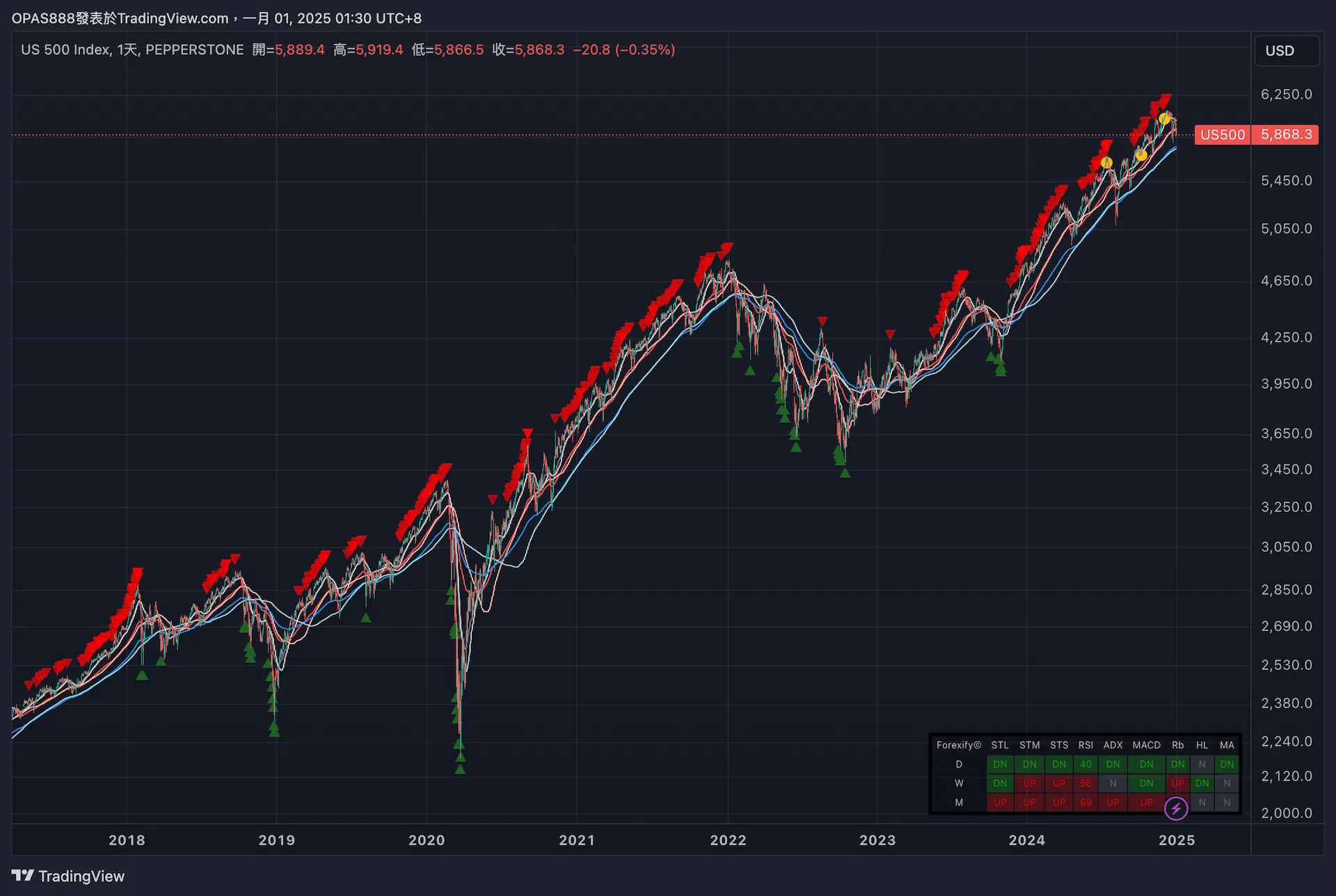Click the RSI column header in the table

[x=1085, y=745]
